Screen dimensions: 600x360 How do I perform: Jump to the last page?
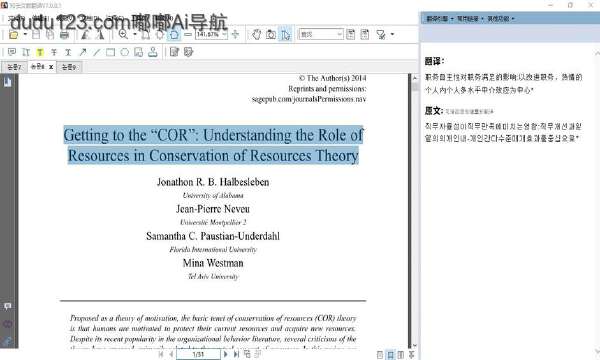pyautogui.click(x=236, y=354)
